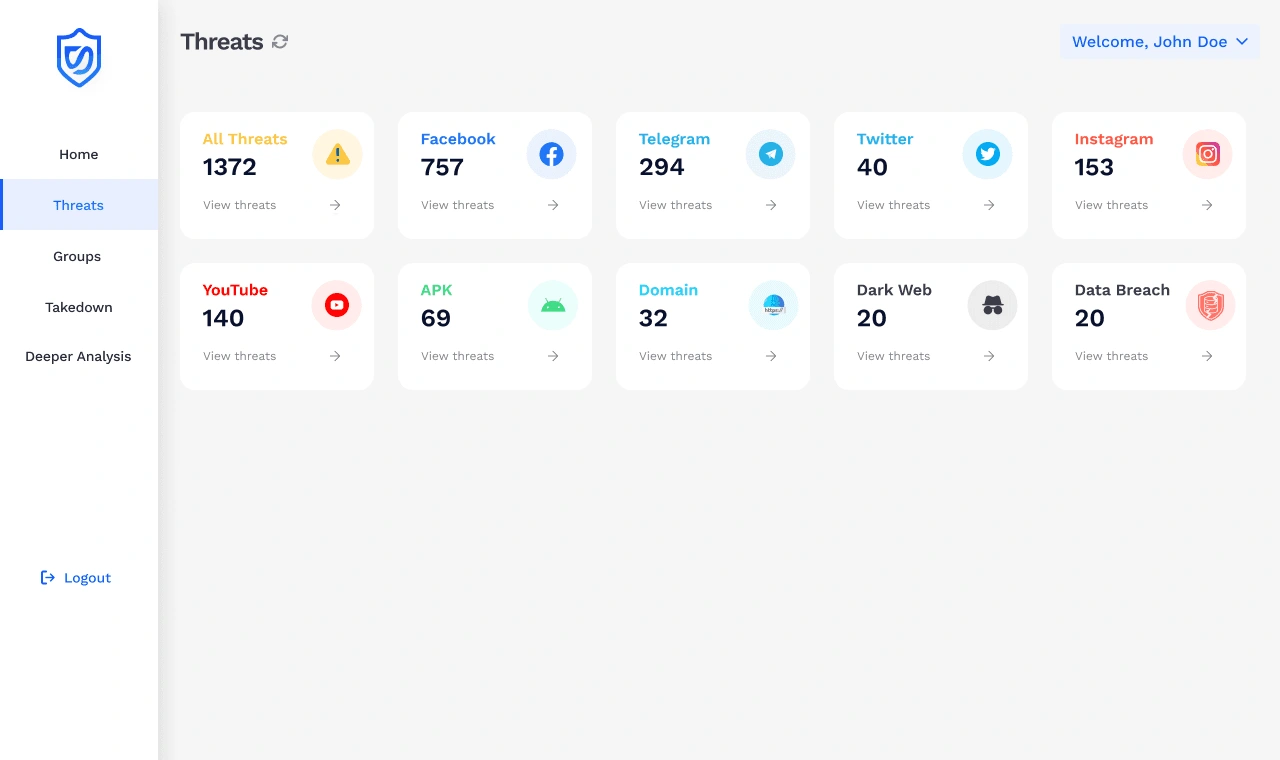Click the arrow in Data Breach card
This screenshot has width=1280, height=760.
pos(1207,356)
